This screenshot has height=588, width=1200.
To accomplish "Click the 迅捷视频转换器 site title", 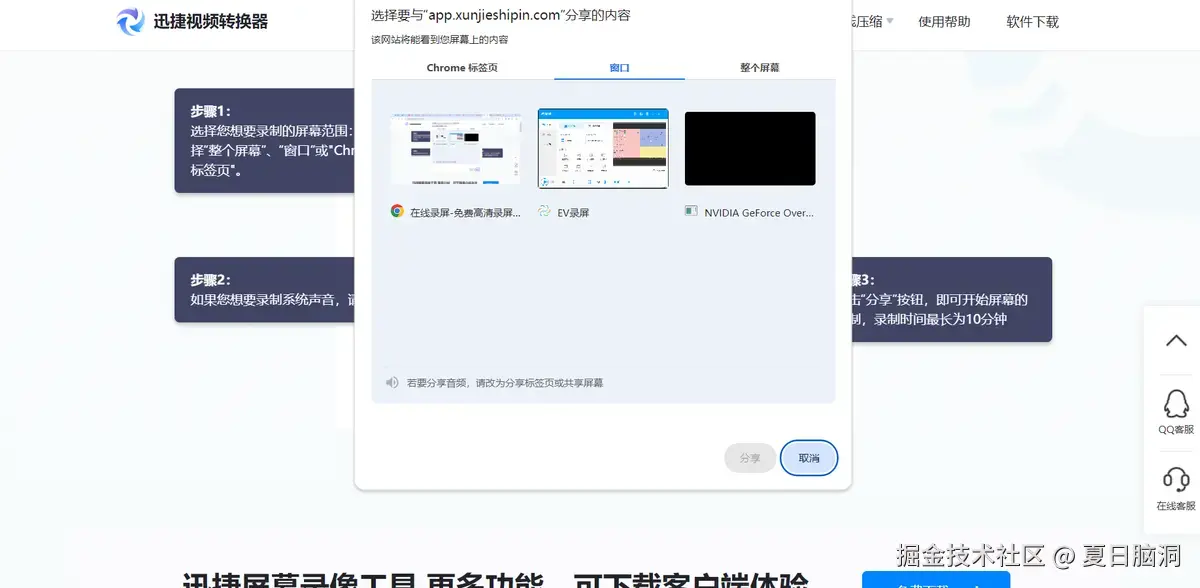I will point(210,21).
